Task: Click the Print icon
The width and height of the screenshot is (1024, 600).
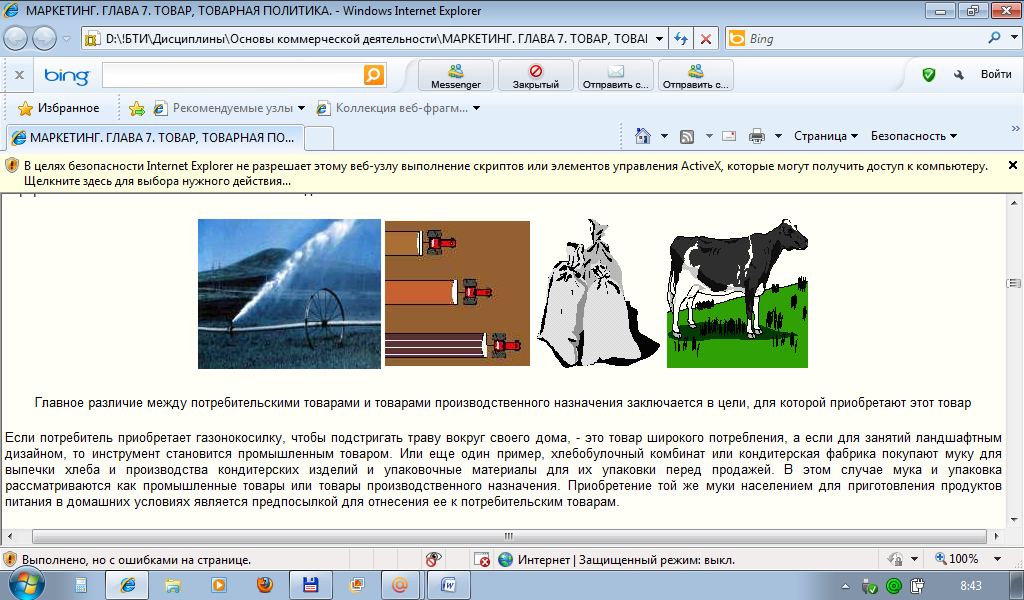Action: pos(757,136)
